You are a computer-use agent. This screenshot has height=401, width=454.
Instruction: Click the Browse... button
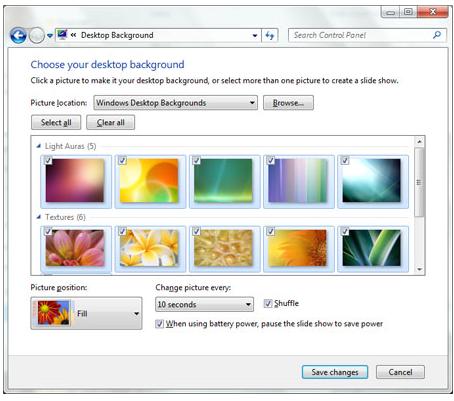(x=288, y=103)
